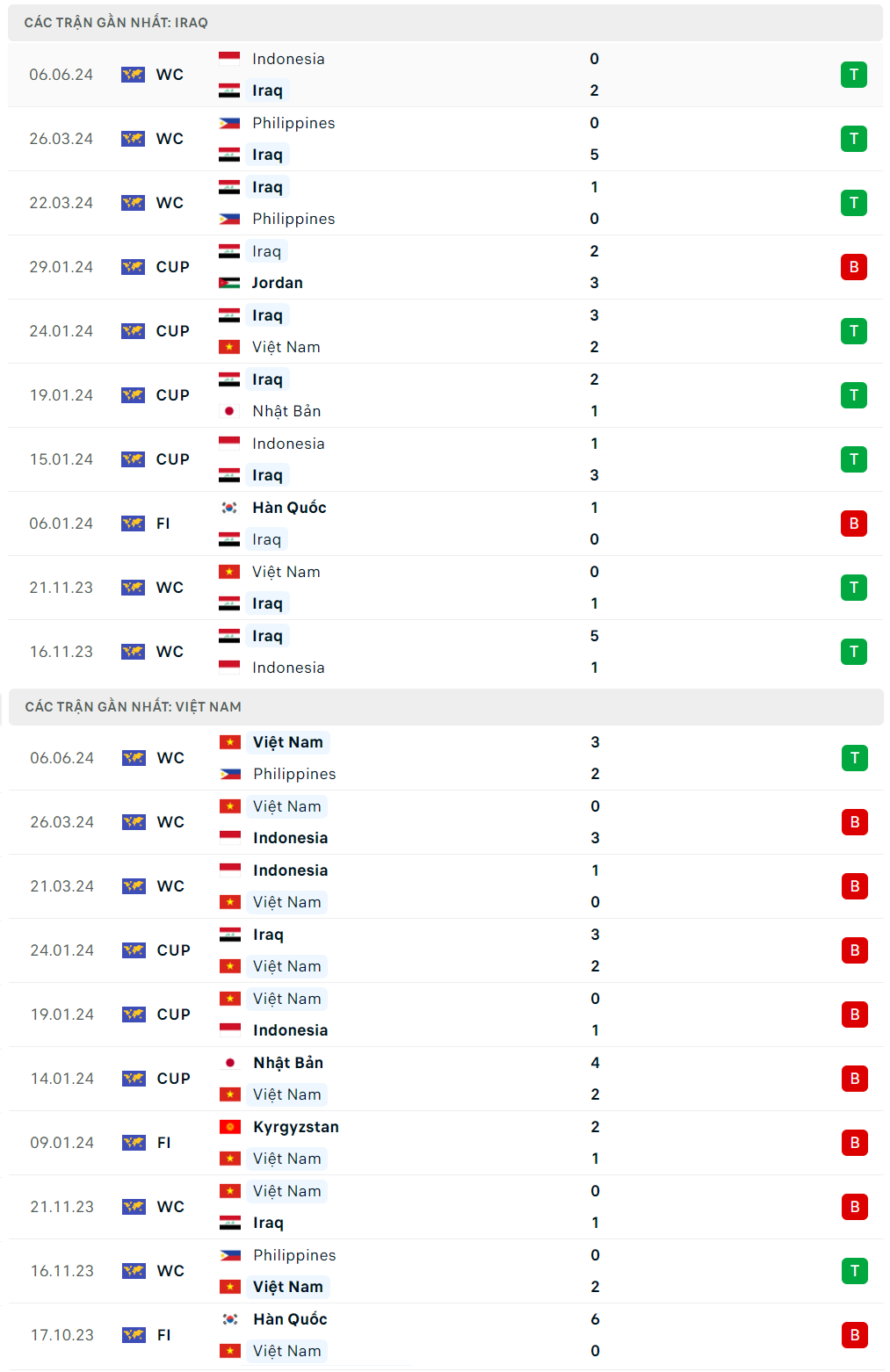
Task: Click the Kyrgyzstan flag icon
Action: (x=230, y=1127)
